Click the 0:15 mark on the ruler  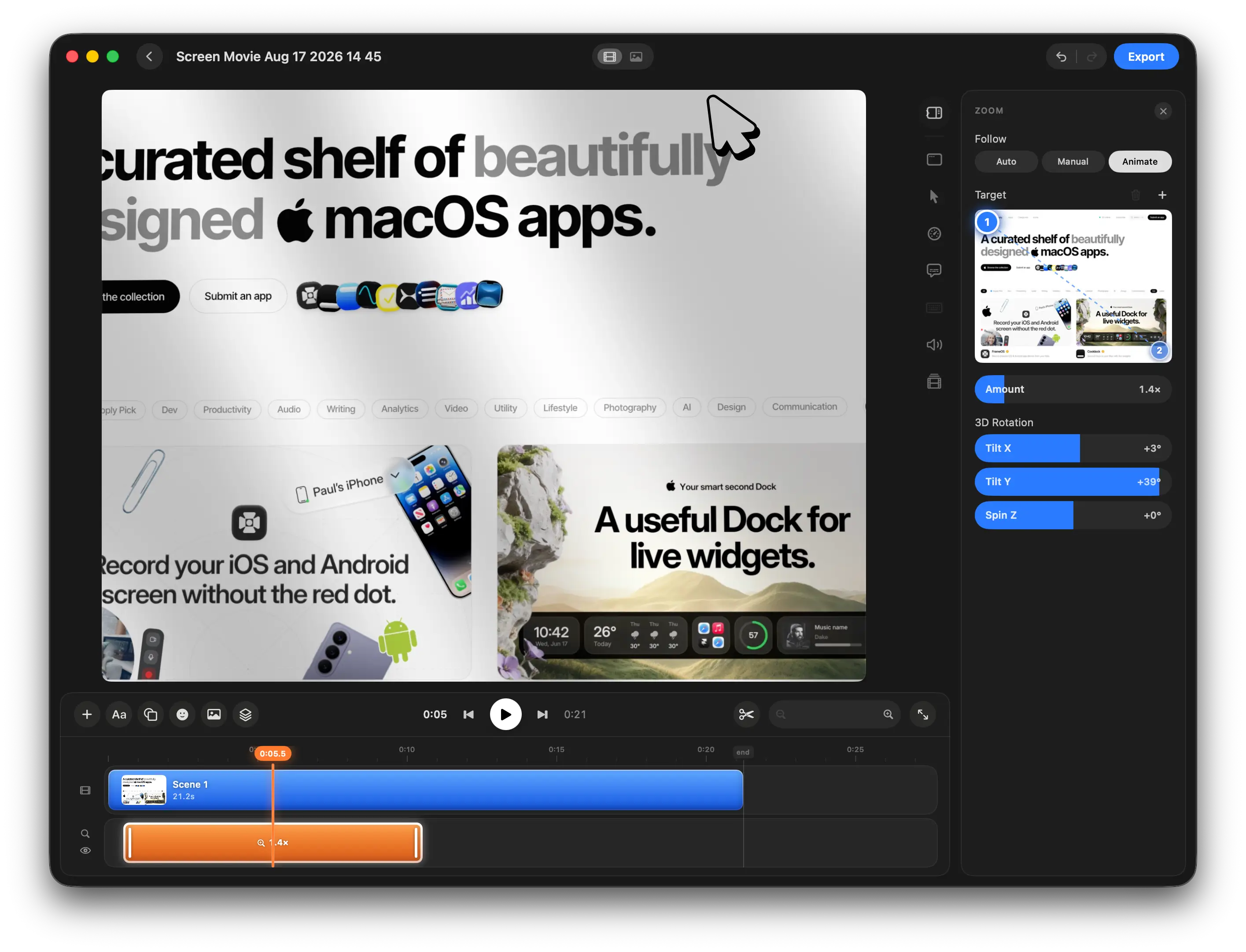(557, 750)
